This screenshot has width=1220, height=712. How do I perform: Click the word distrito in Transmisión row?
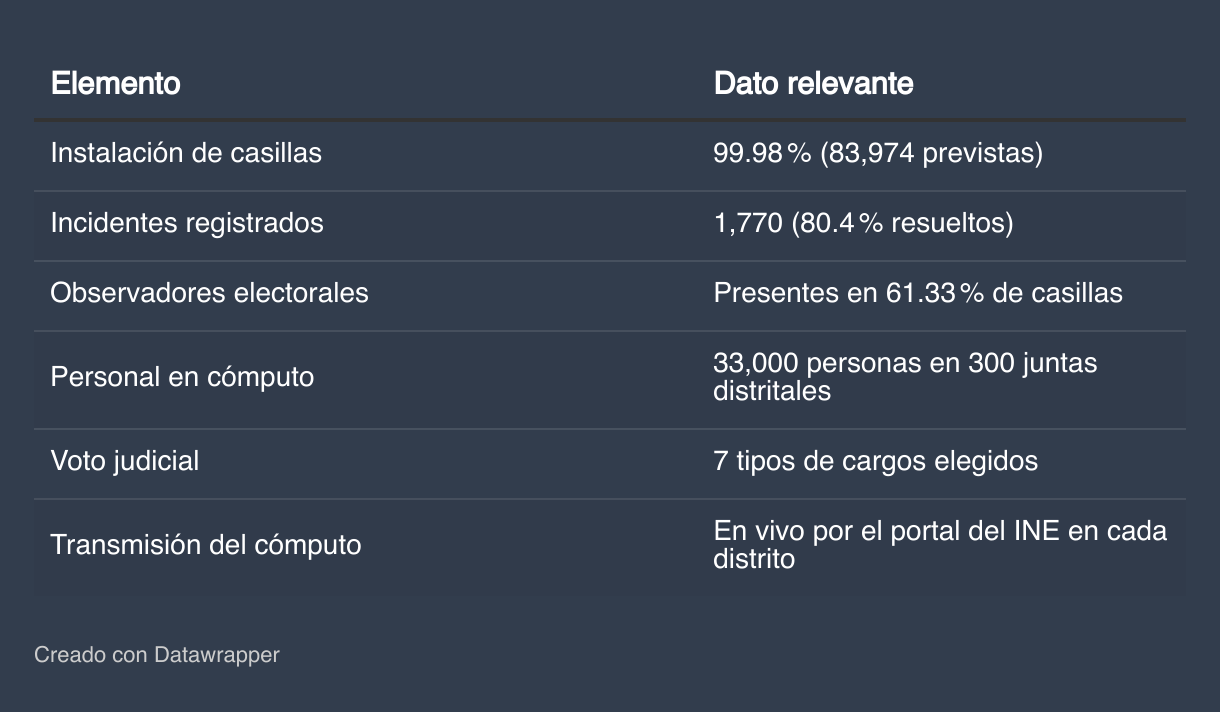click(754, 559)
